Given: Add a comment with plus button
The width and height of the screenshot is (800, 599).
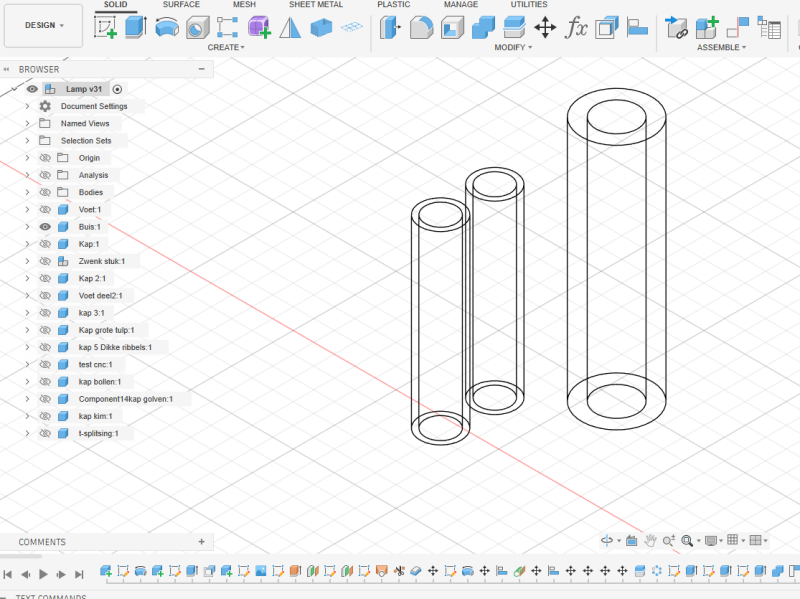Looking at the screenshot, I should pos(202,542).
